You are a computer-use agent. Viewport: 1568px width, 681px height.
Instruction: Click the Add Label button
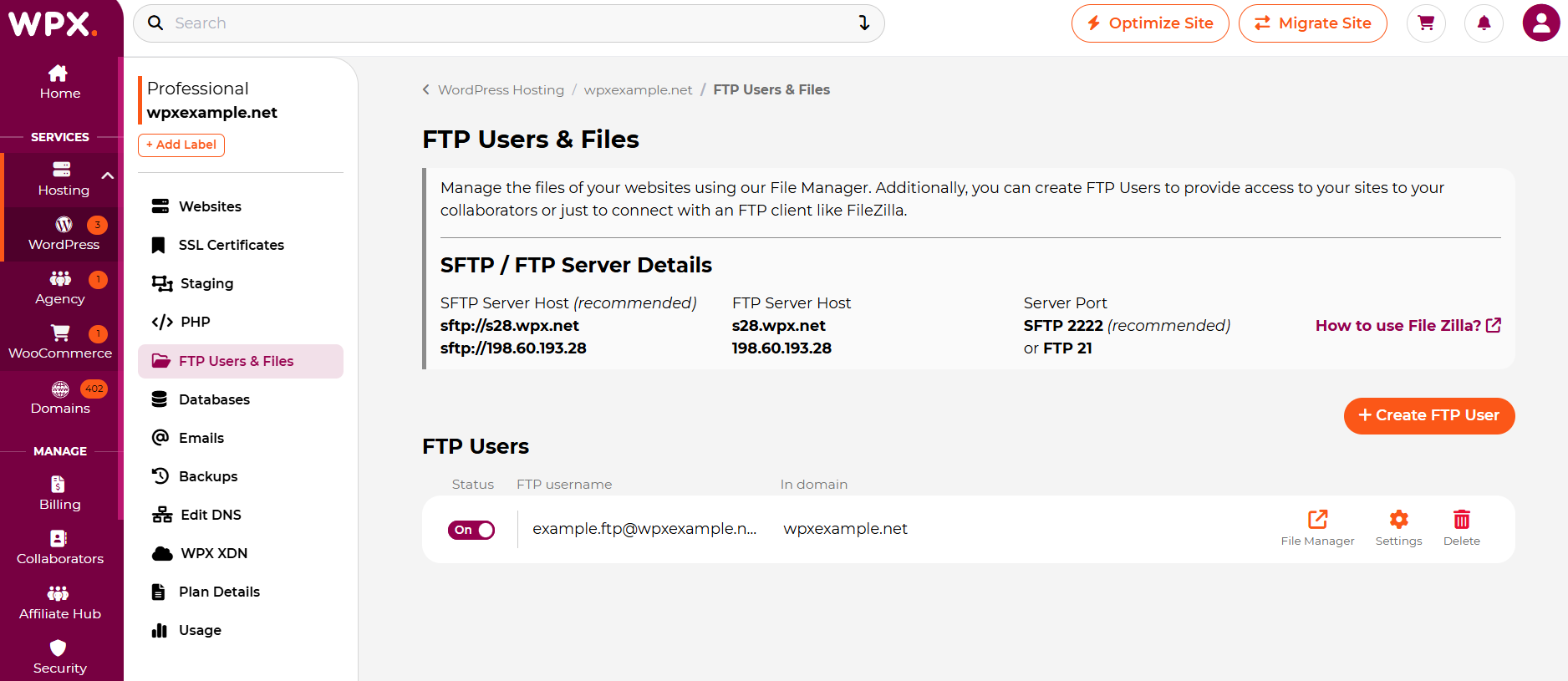181,145
